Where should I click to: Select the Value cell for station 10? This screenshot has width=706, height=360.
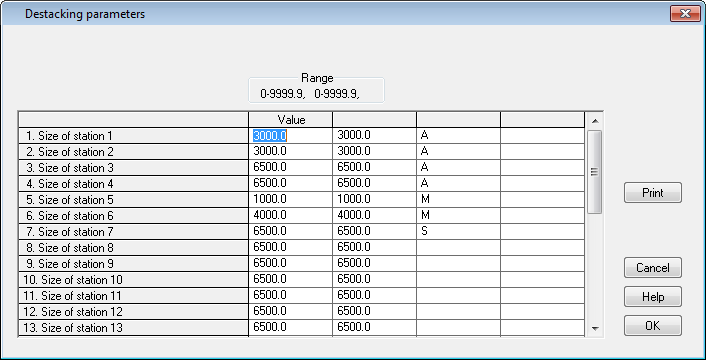point(290,279)
